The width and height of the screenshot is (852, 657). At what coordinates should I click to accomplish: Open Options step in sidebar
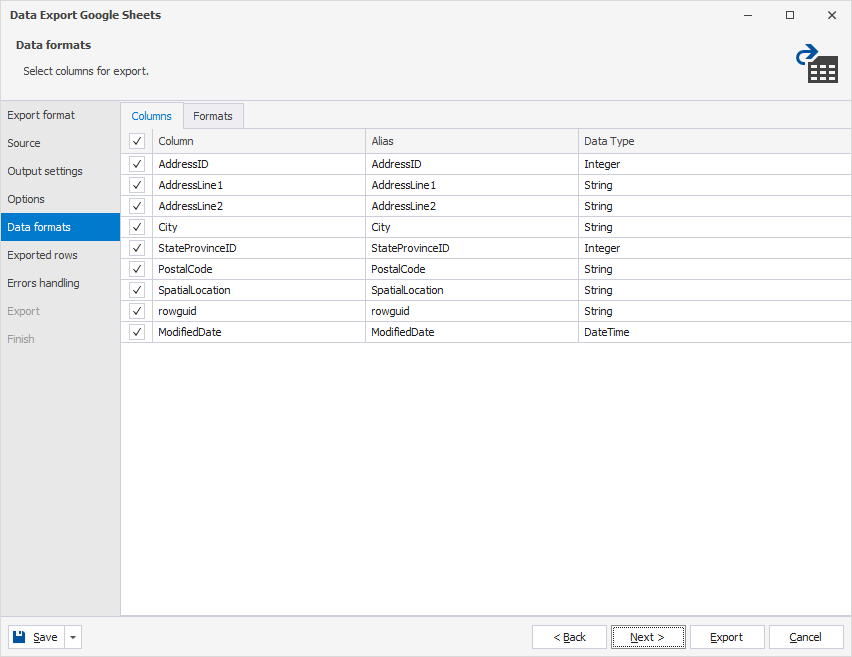click(60, 199)
